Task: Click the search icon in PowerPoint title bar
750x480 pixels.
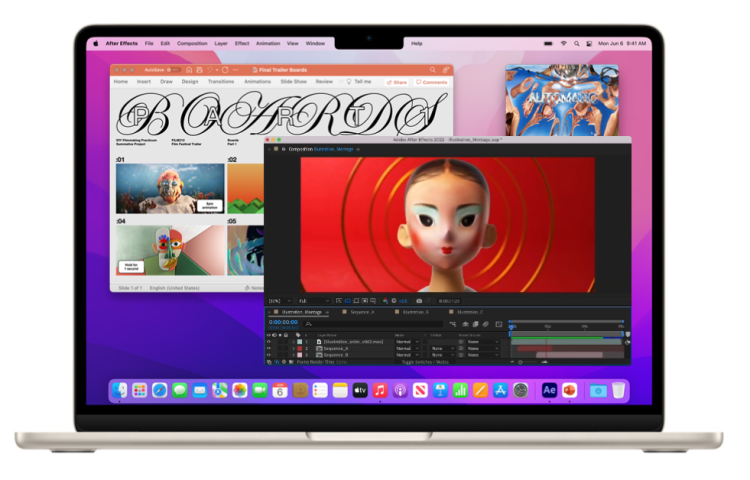Action: pyautogui.click(x=432, y=70)
